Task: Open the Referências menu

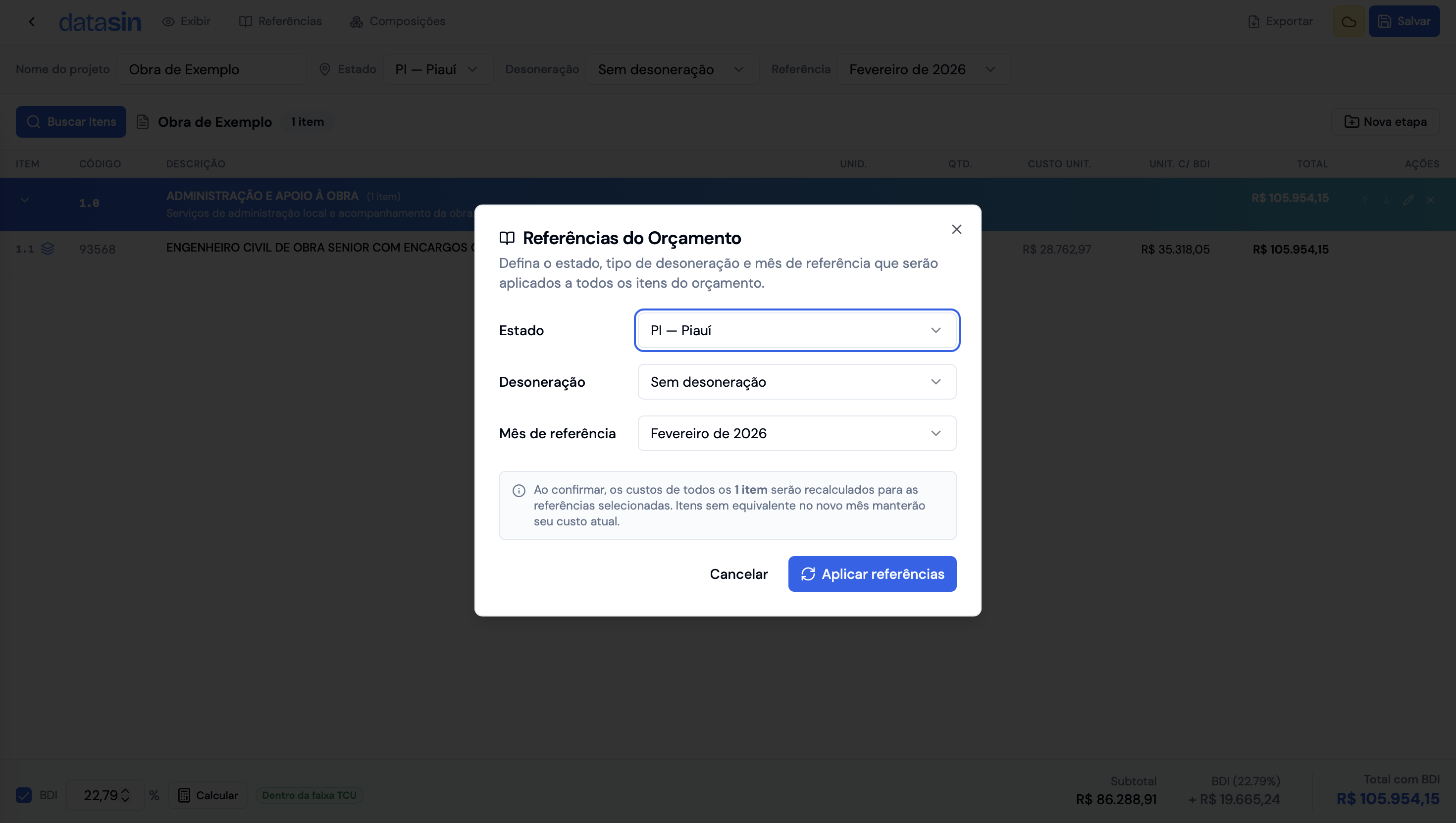Action: (280, 21)
